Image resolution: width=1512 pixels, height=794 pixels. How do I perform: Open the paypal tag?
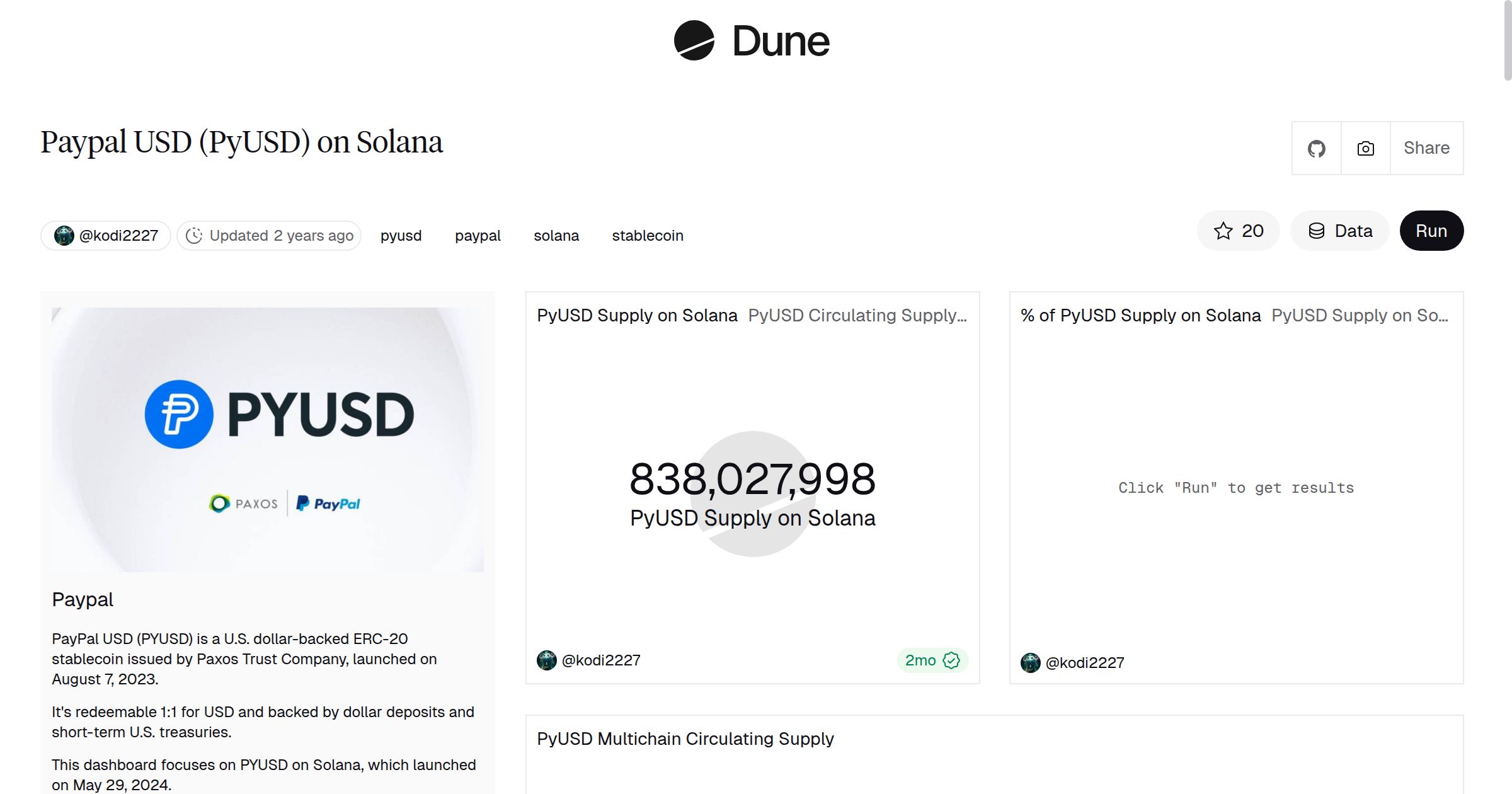477,235
